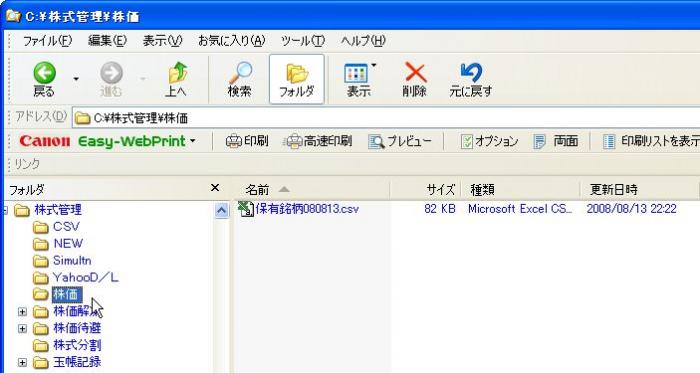Open the 表示(V) menu

(162, 41)
